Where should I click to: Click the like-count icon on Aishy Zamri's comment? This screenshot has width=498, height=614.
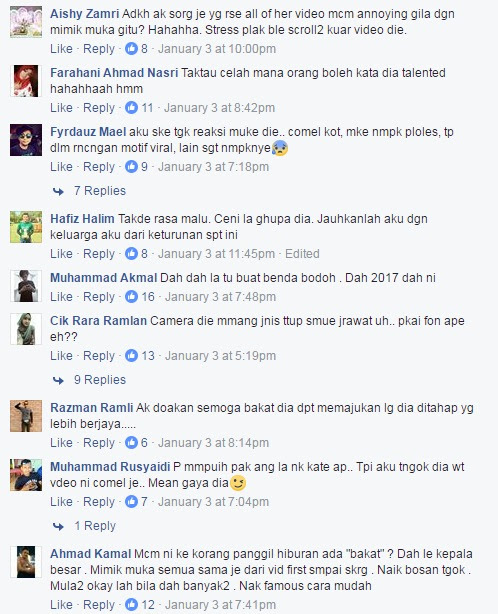tap(131, 49)
